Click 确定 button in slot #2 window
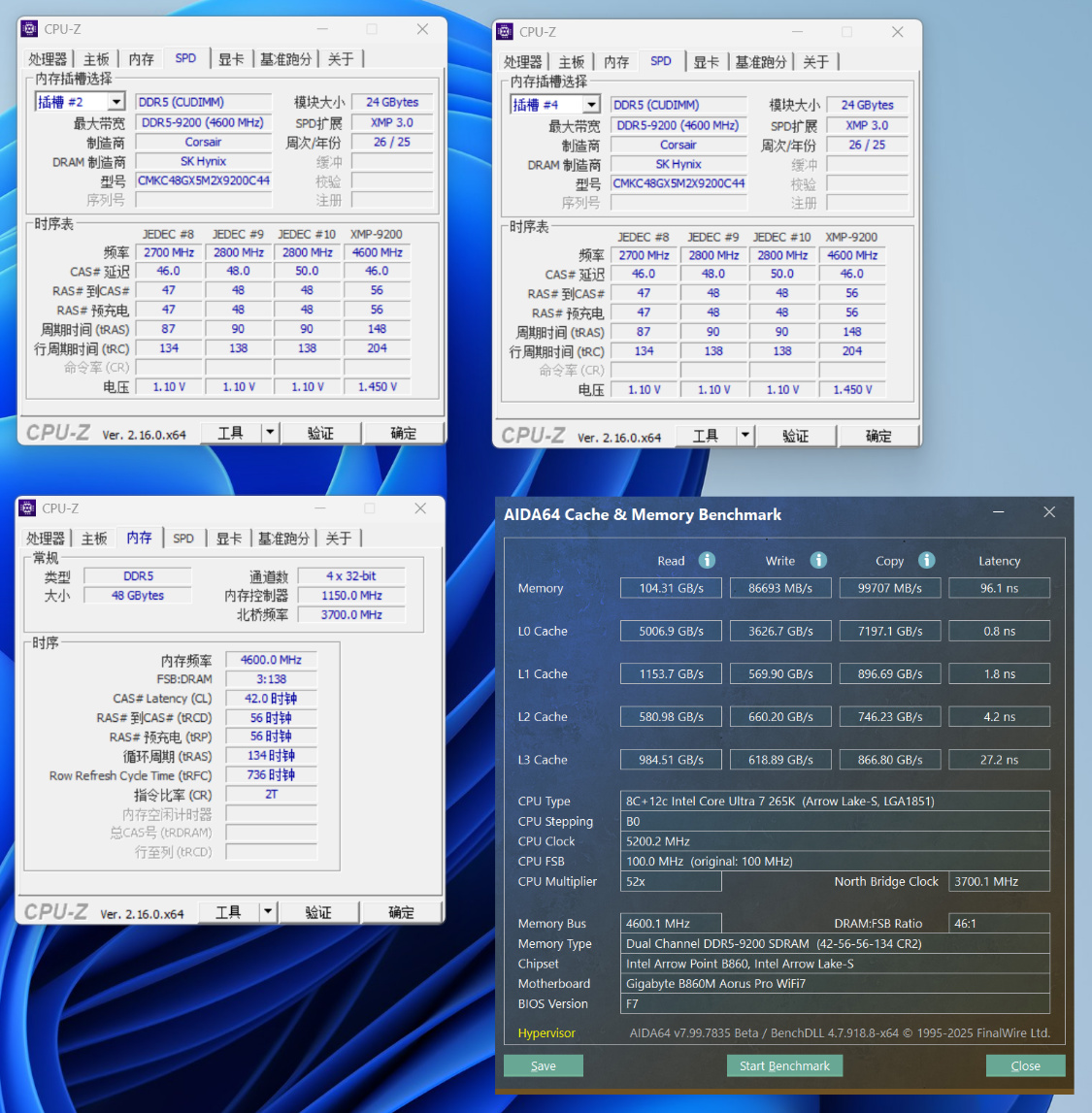1092x1113 pixels. click(403, 433)
